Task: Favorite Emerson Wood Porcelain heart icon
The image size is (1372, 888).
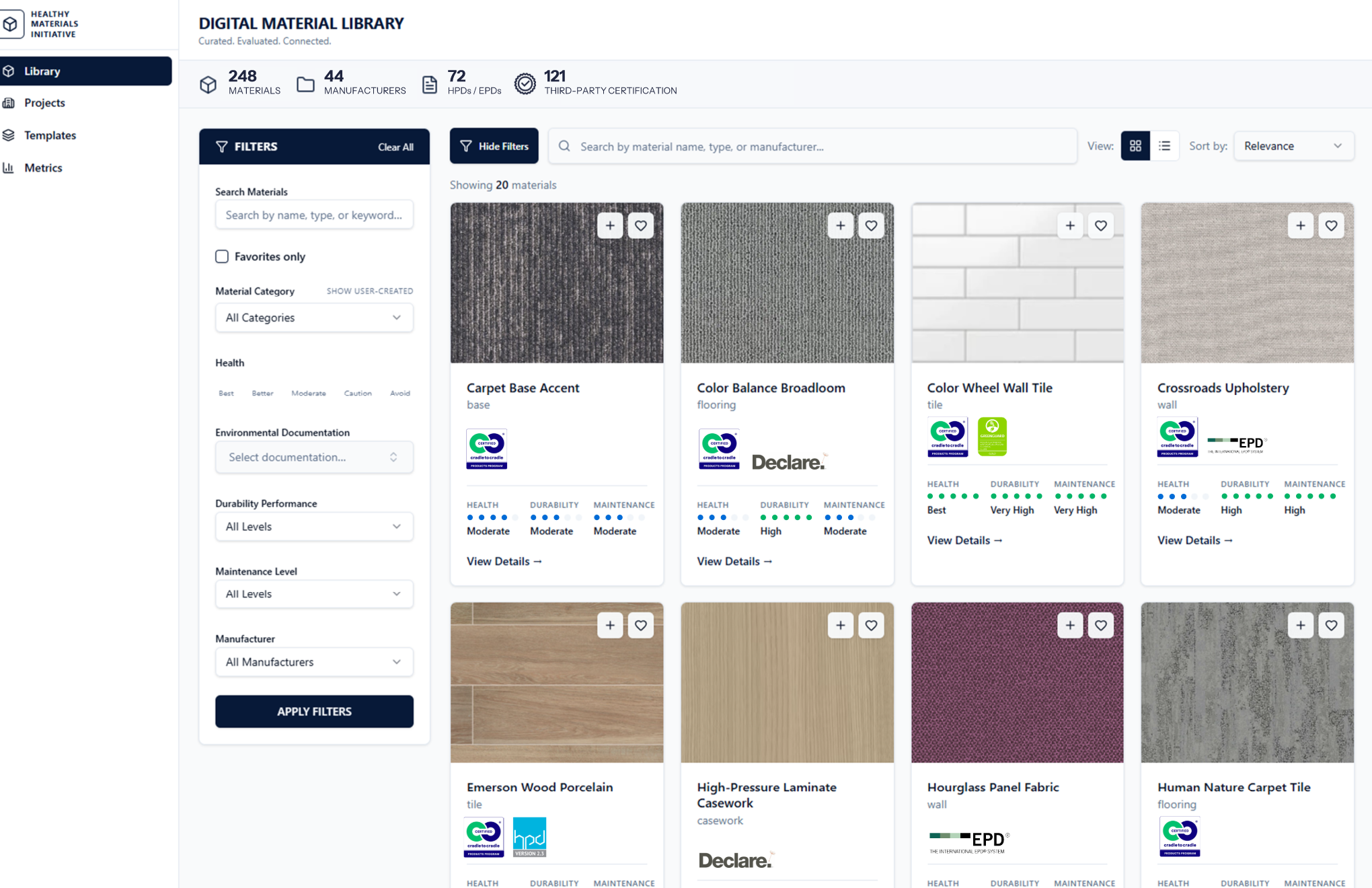Action: (641, 625)
